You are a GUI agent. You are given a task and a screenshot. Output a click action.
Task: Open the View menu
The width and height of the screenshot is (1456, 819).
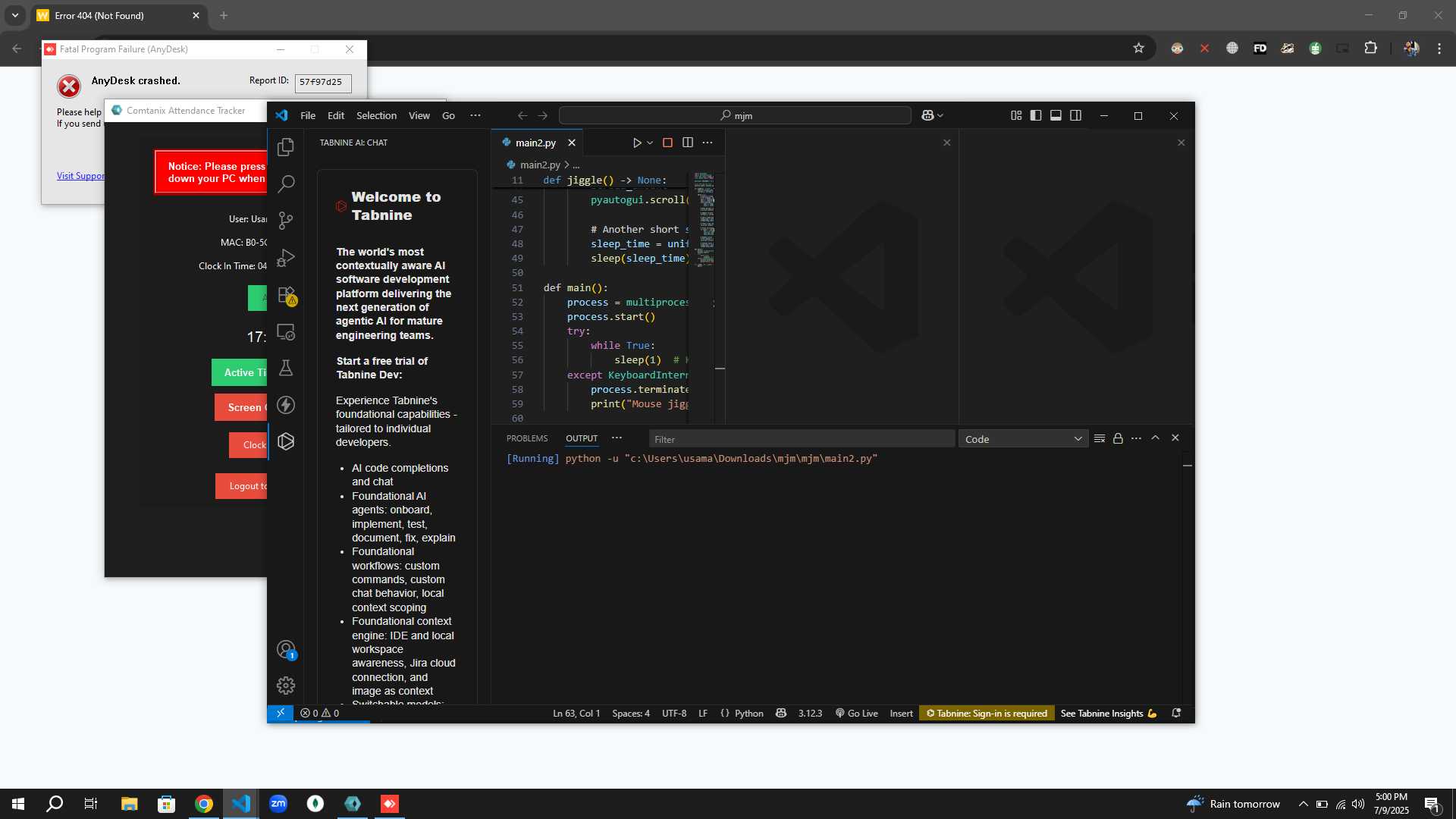click(419, 115)
